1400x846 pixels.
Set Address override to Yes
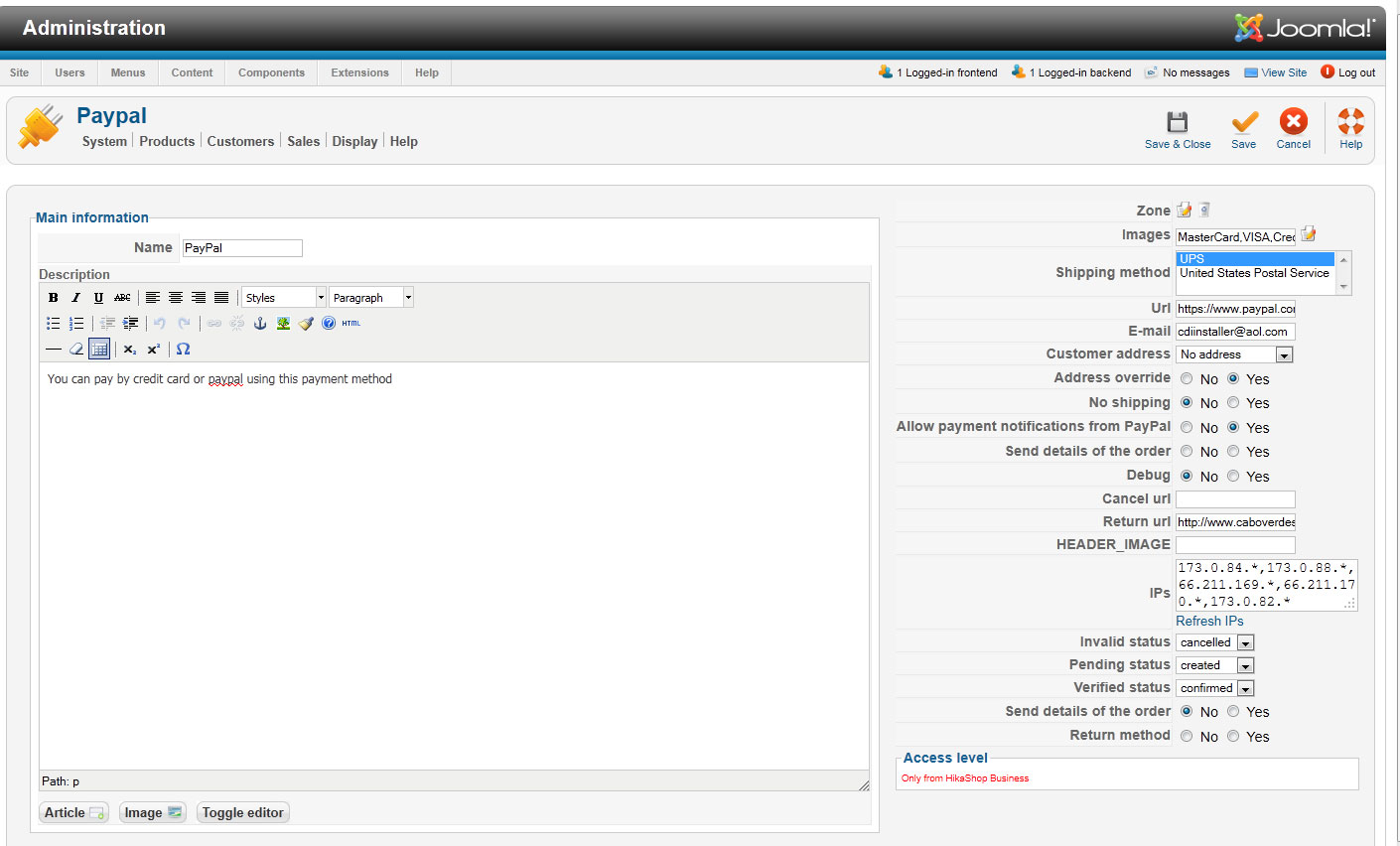pos(1233,379)
